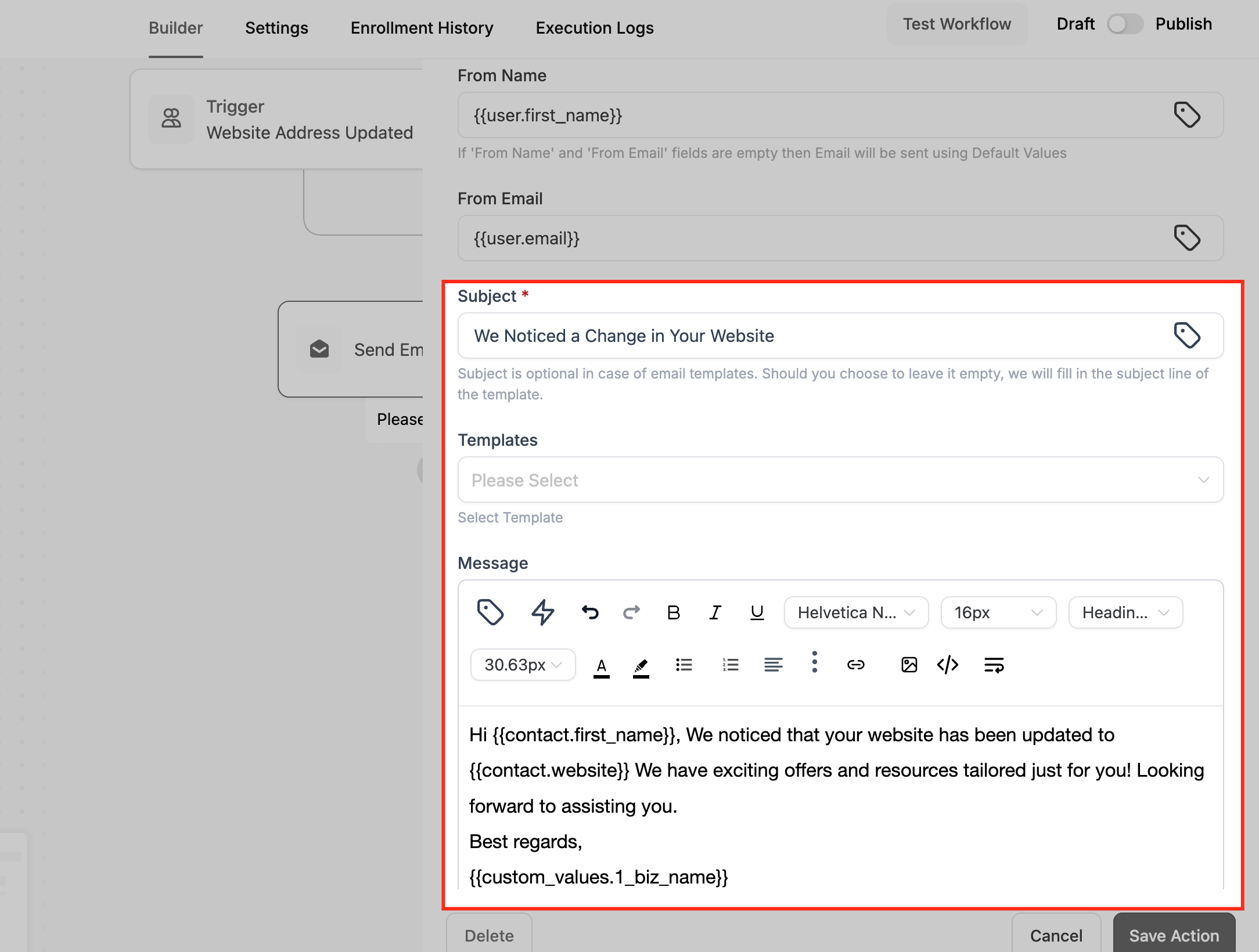Insert image using the image icon

click(x=909, y=665)
